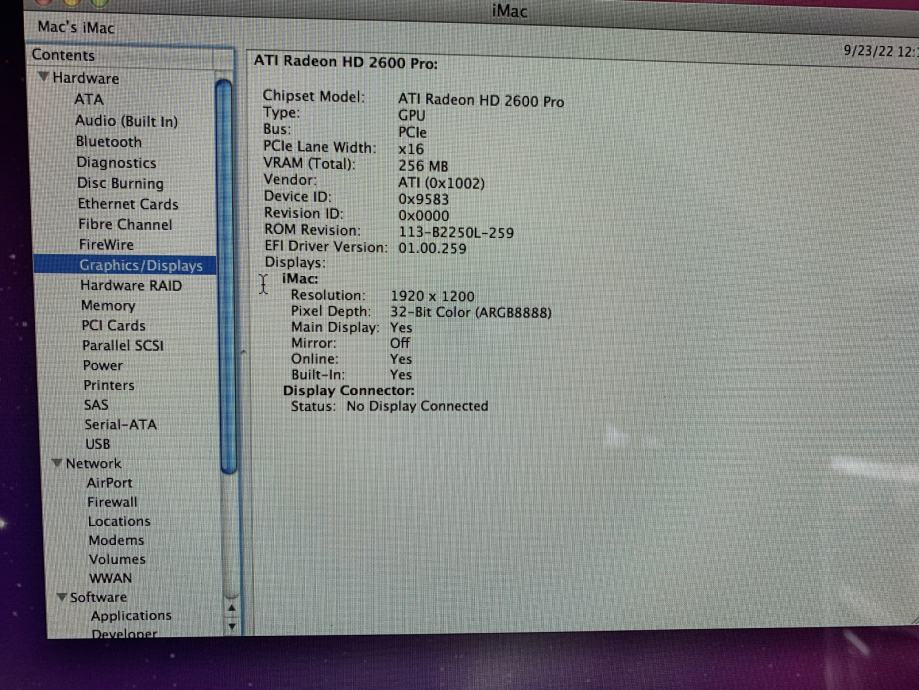Viewport: 919px width, 690px height.
Task: Choose PCI Cards item
Action: click(113, 325)
